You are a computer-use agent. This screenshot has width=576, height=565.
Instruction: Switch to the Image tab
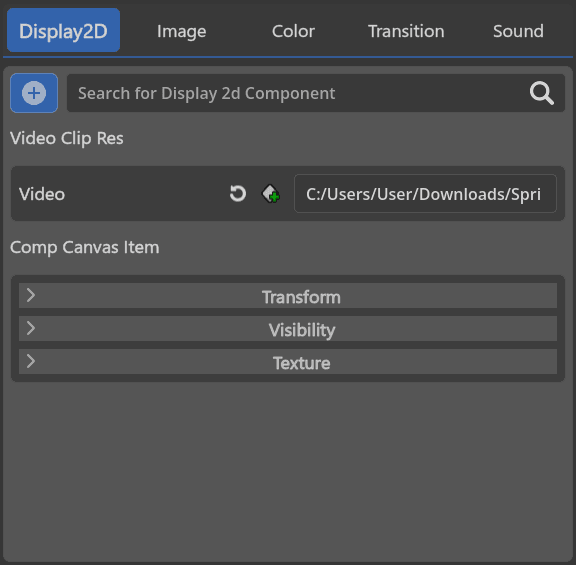point(181,31)
